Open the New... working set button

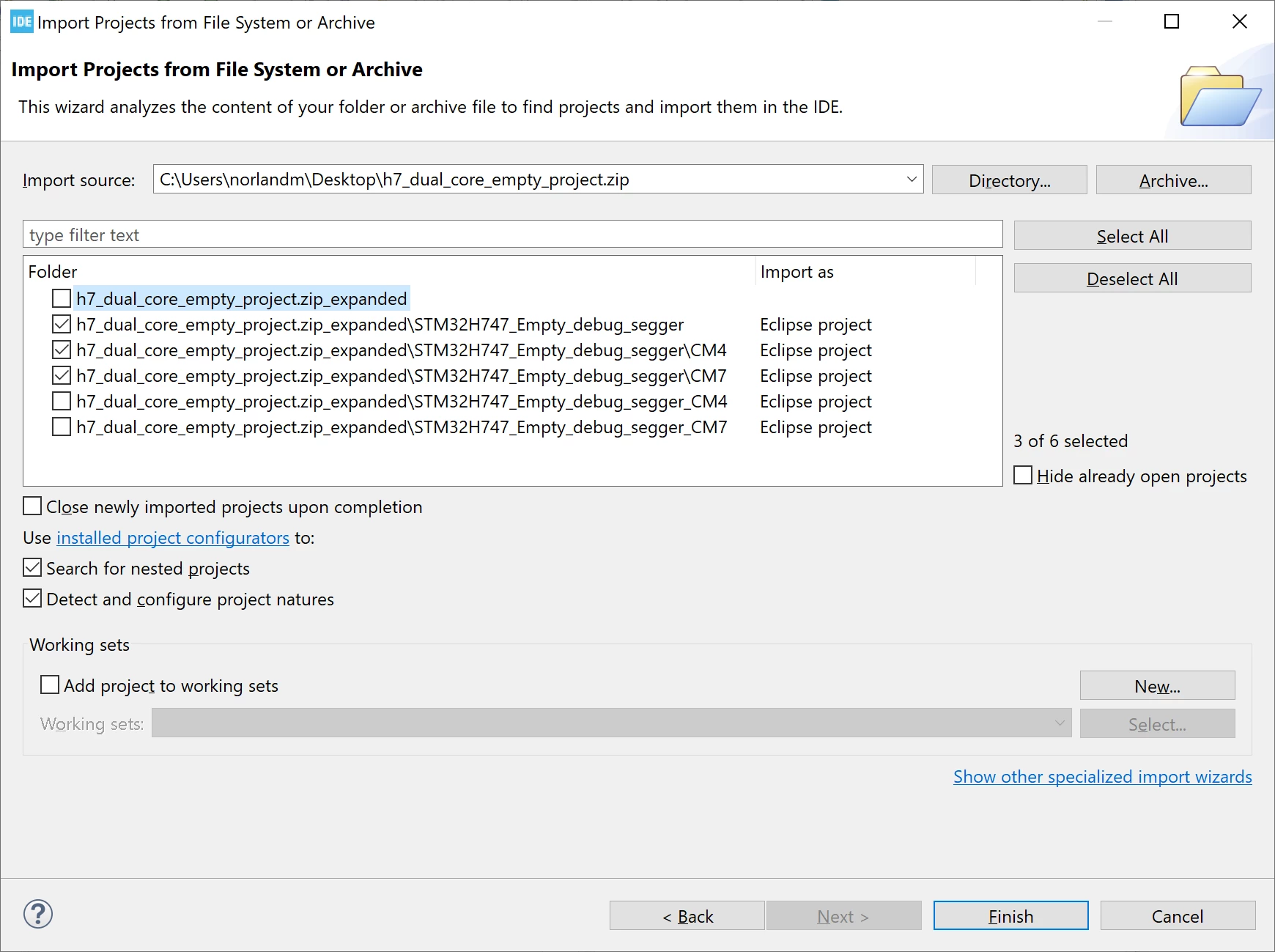coord(1157,686)
